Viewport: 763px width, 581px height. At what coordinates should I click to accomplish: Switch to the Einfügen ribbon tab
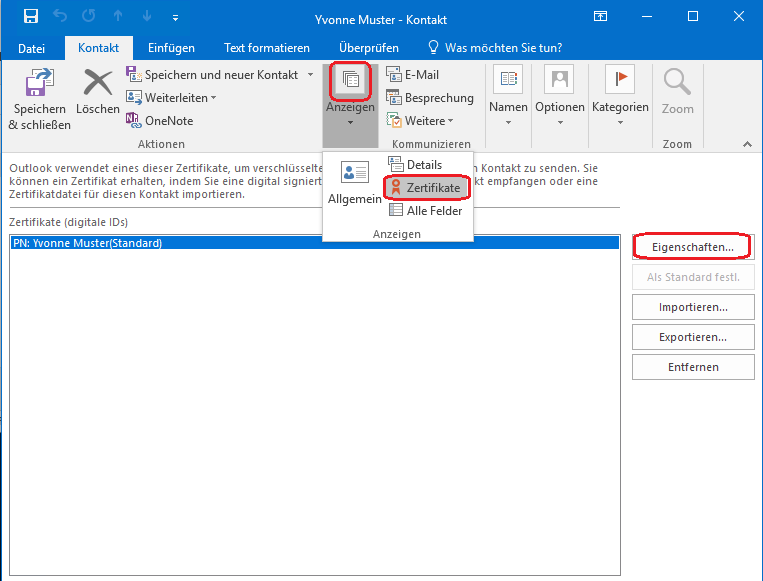point(171,47)
